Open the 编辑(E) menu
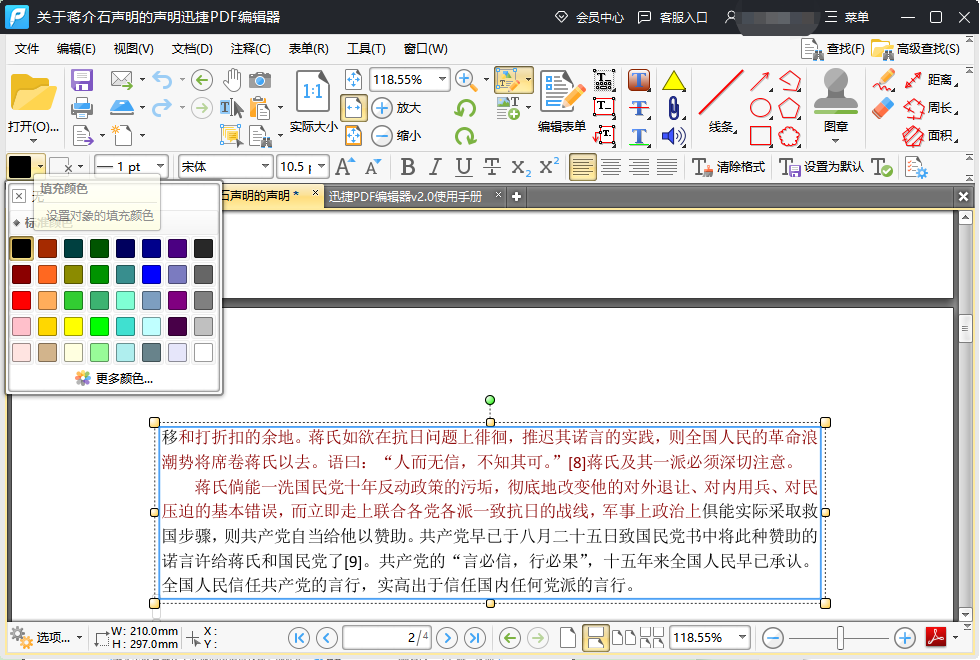The width and height of the screenshot is (980, 660). click(76, 49)
